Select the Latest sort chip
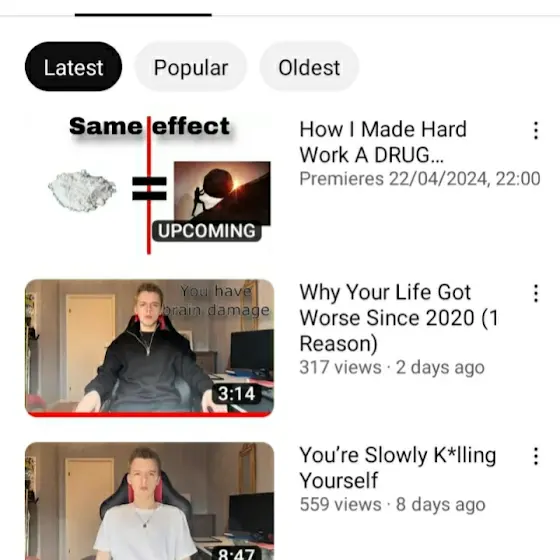 pyautogui.click(x=74, y=67)
